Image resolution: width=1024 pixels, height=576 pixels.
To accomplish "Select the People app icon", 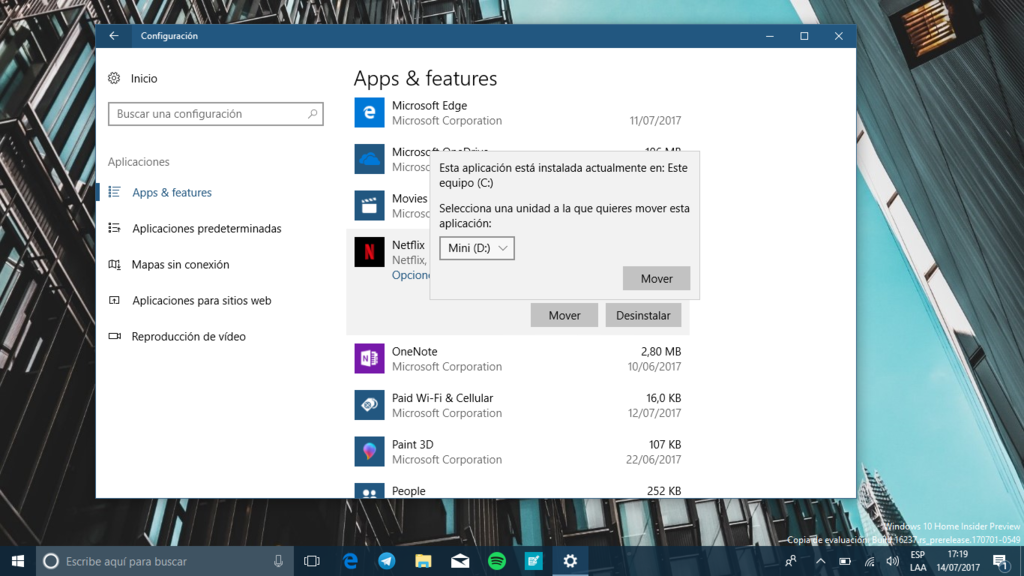I will tap(369, 491).
